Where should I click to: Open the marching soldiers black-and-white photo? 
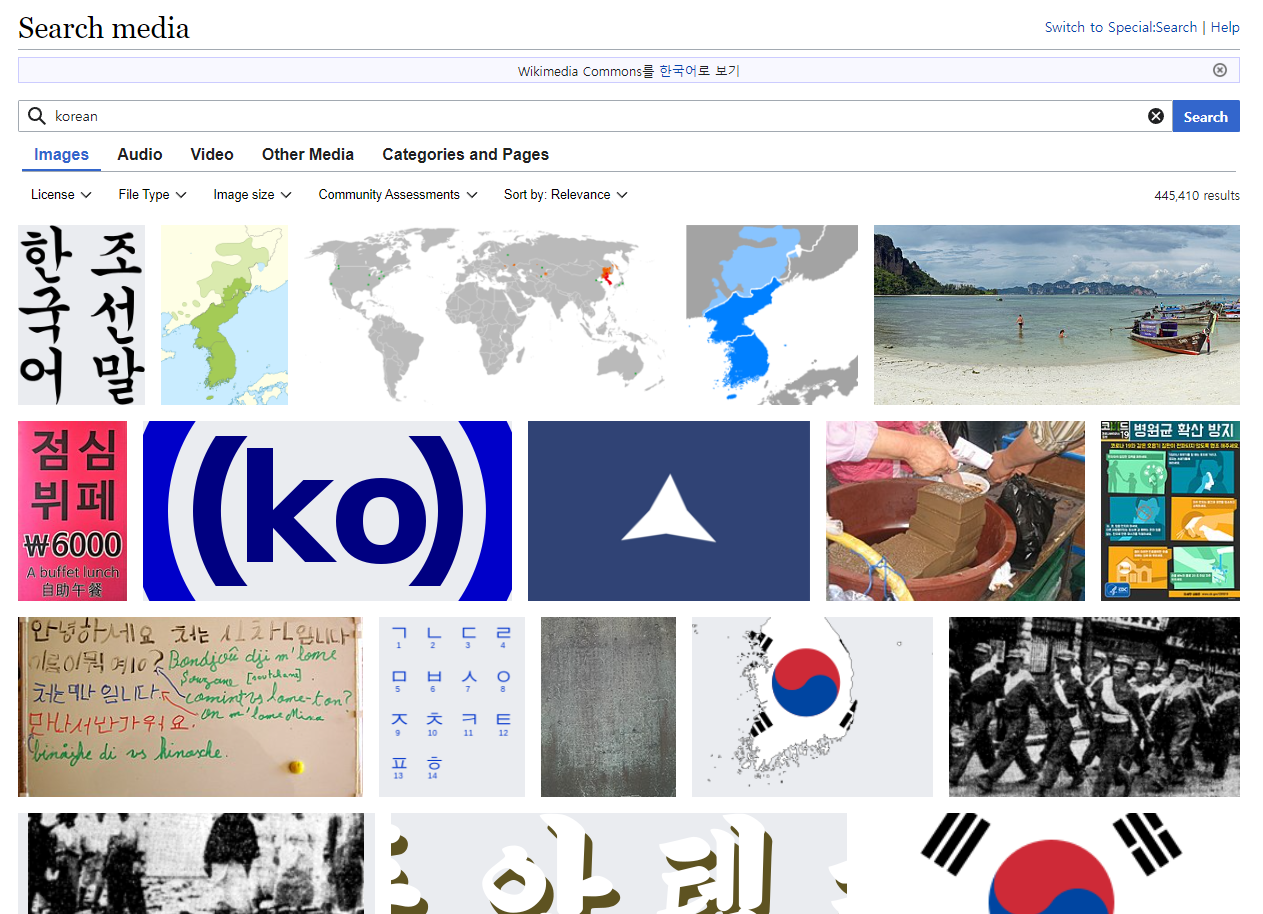coord(1094,707)
